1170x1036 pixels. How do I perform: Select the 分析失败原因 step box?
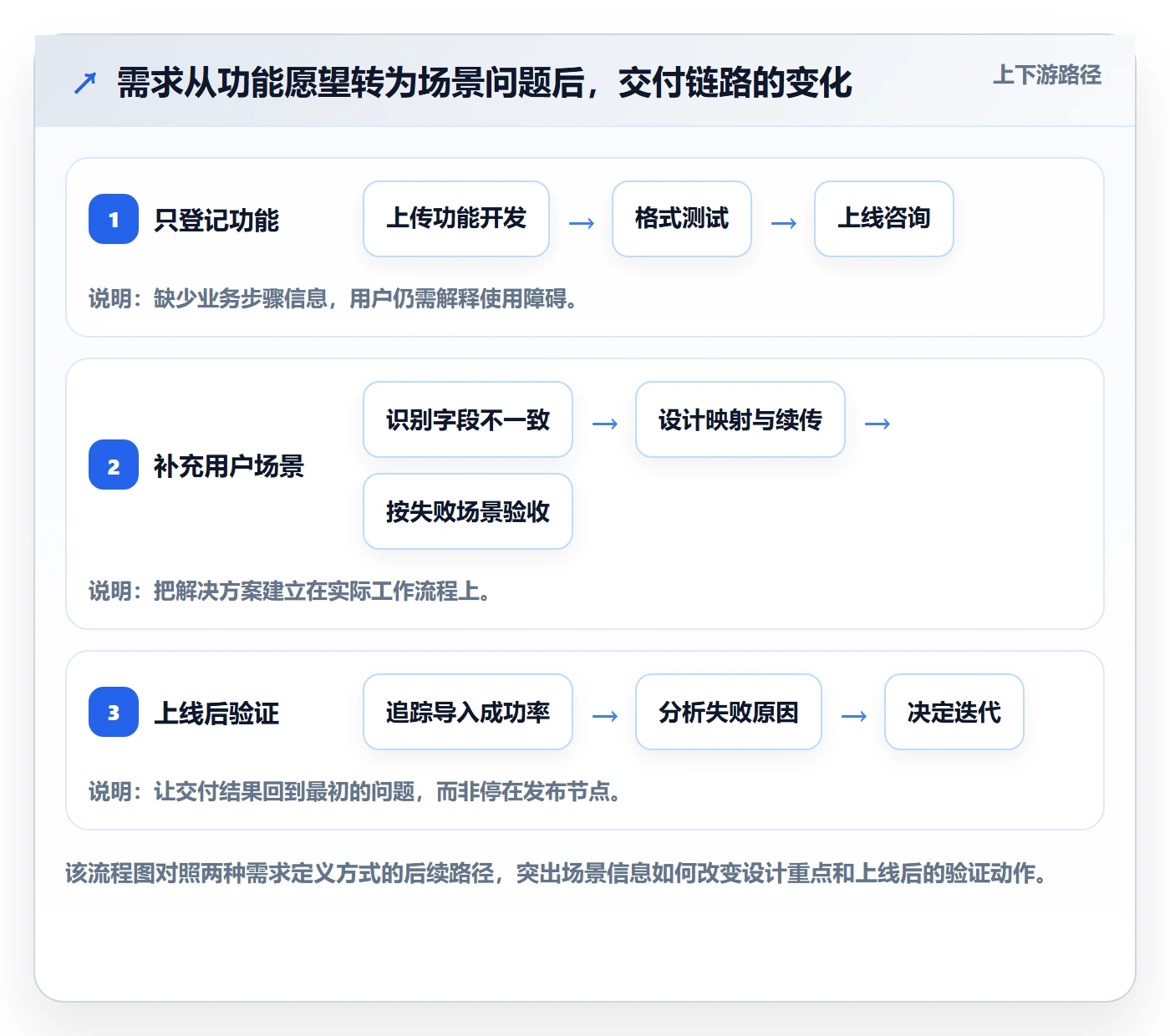coord(729,712)
